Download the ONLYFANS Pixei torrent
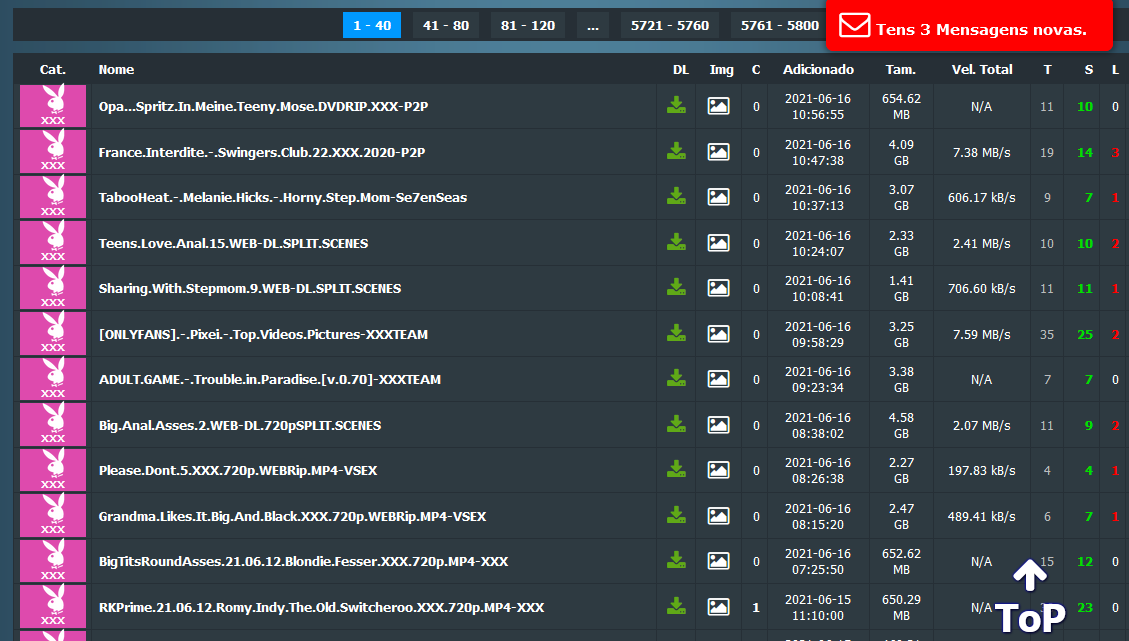 click(676, 333)
